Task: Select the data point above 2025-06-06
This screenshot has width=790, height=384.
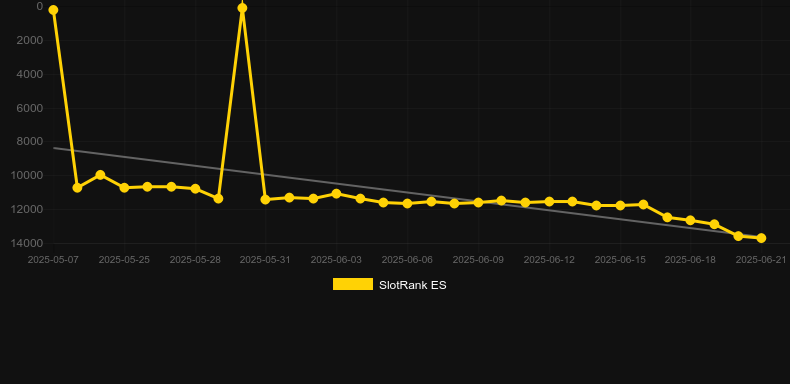Action: tap(407, 204)
